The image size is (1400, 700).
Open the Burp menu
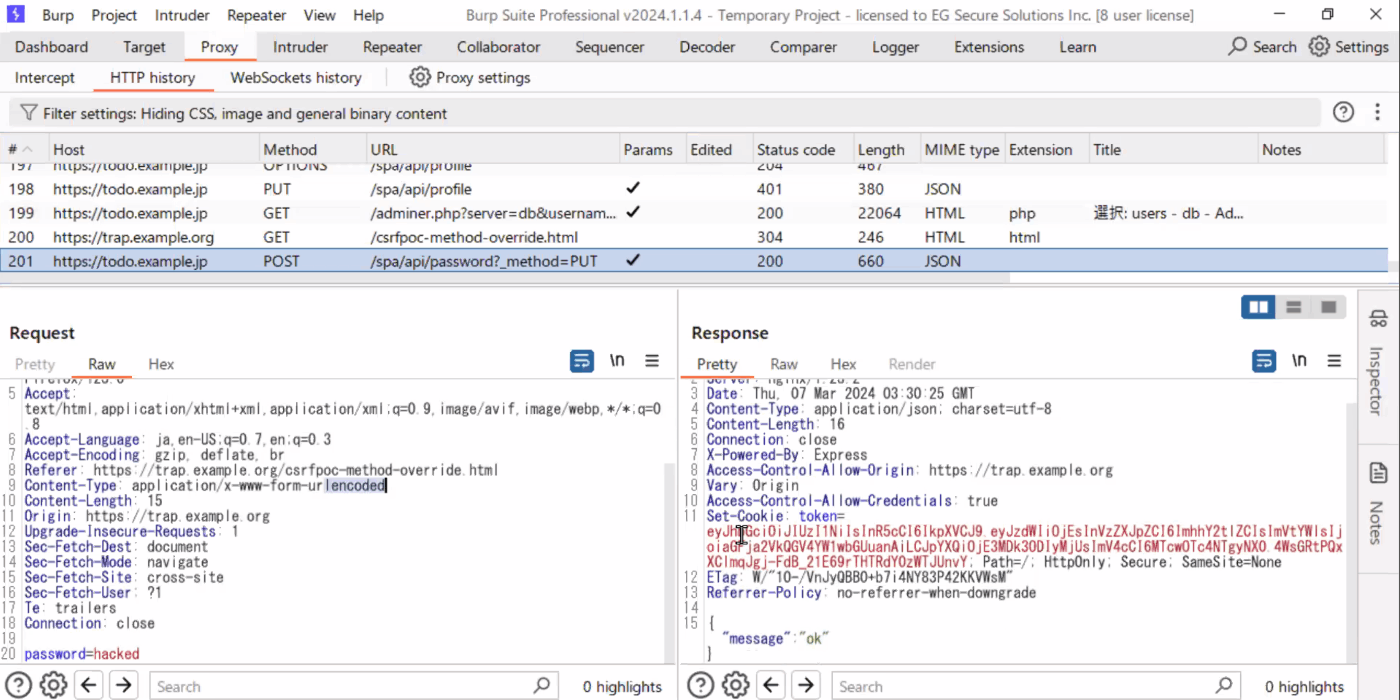pos(57,15)
